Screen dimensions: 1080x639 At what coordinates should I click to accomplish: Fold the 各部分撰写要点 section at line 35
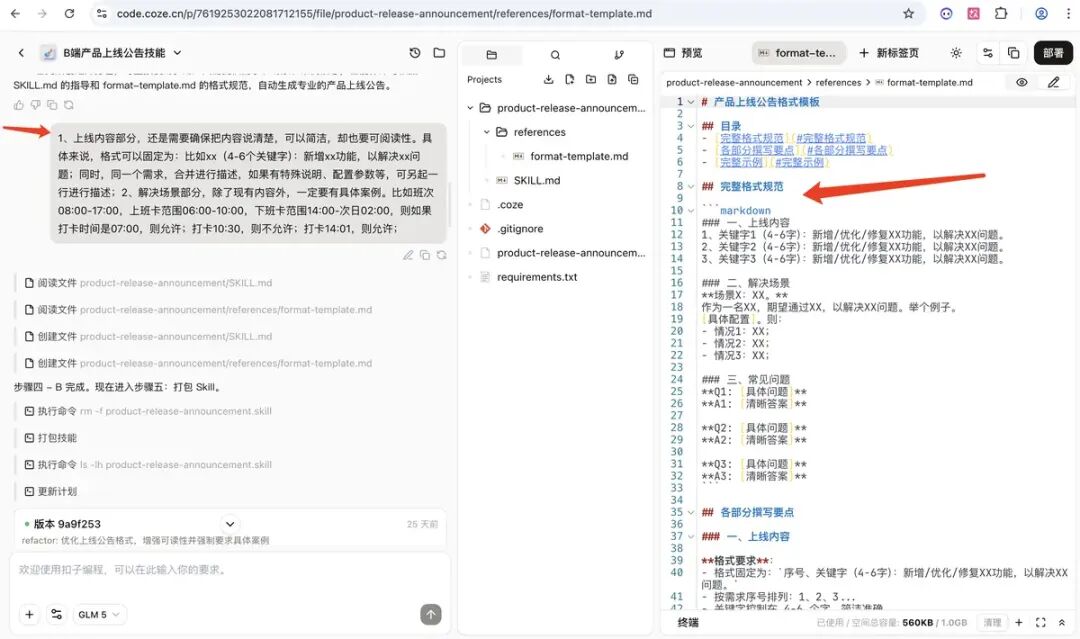[x=691, y=512]
